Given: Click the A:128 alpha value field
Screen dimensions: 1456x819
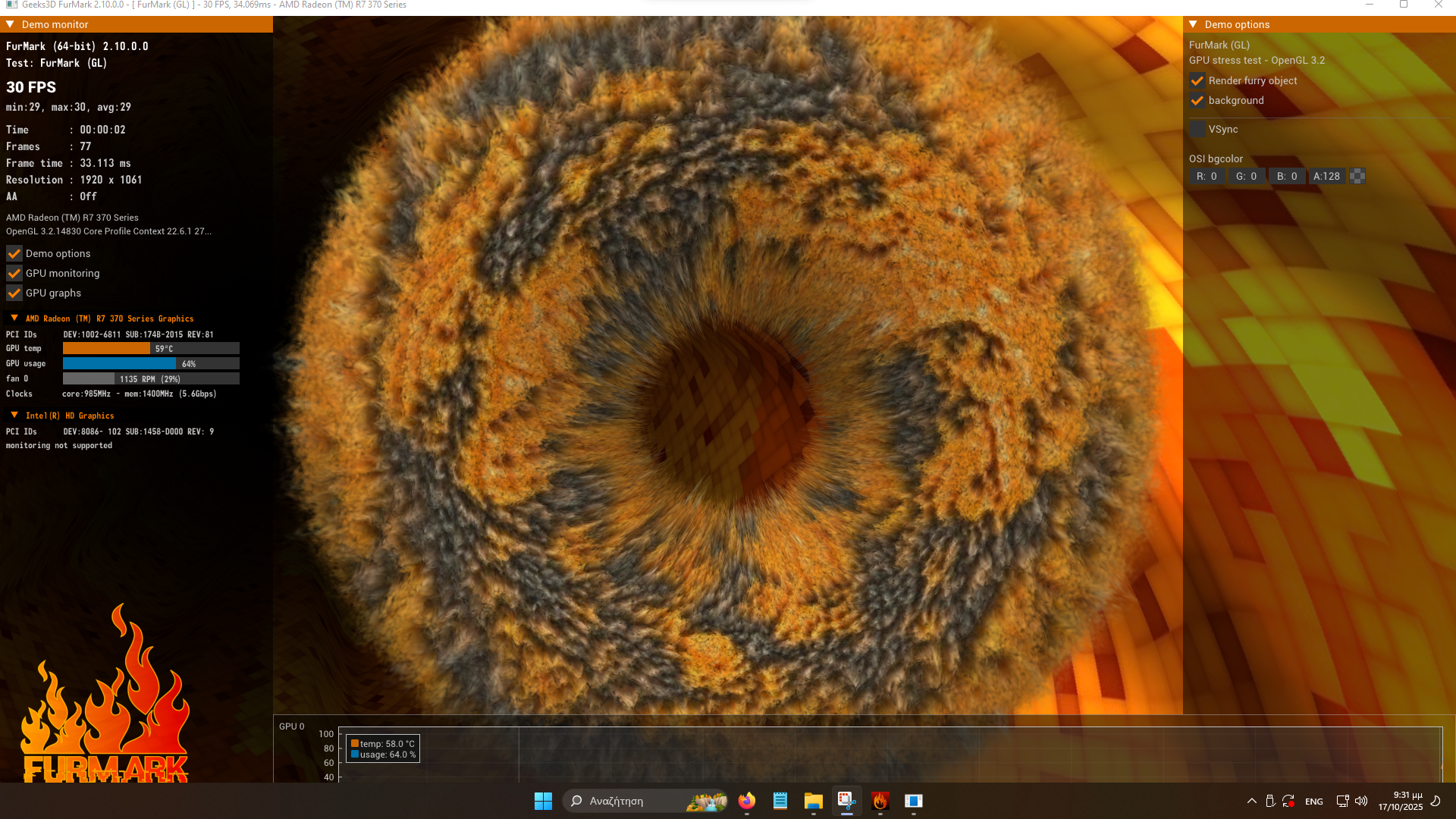Looking at the screenshot, I should click(x=1326, y=176).
